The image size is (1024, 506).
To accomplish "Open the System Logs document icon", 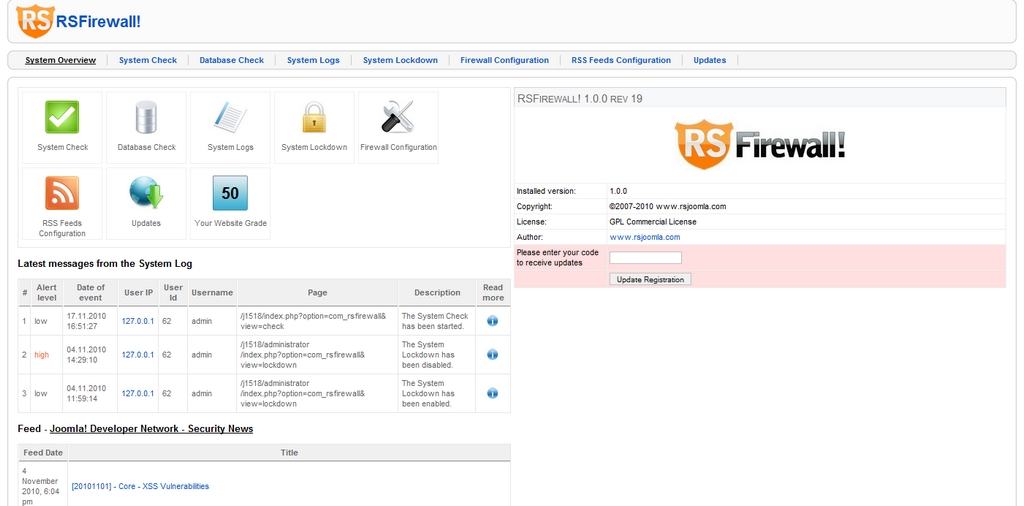I will point(230,118).
